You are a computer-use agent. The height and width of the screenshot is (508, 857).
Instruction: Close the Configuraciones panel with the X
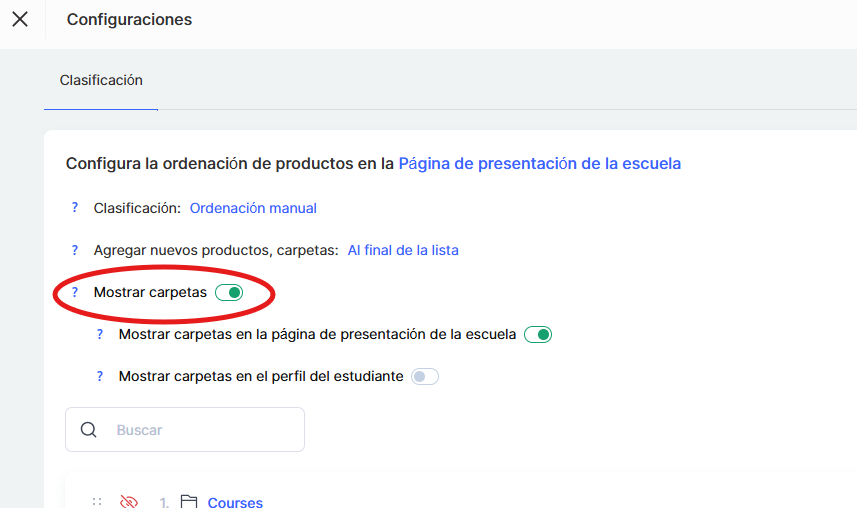click(20, 19)
